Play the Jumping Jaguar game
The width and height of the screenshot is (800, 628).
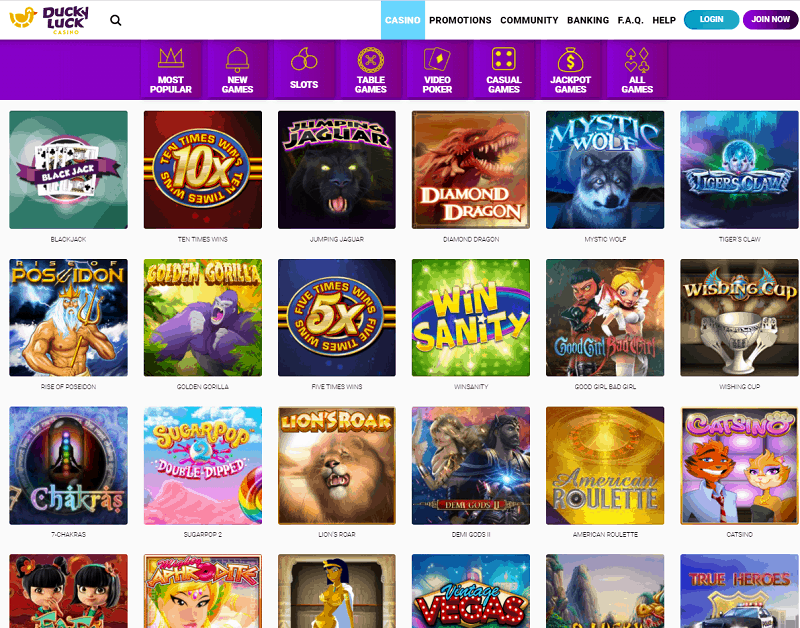tap(337, 170)
